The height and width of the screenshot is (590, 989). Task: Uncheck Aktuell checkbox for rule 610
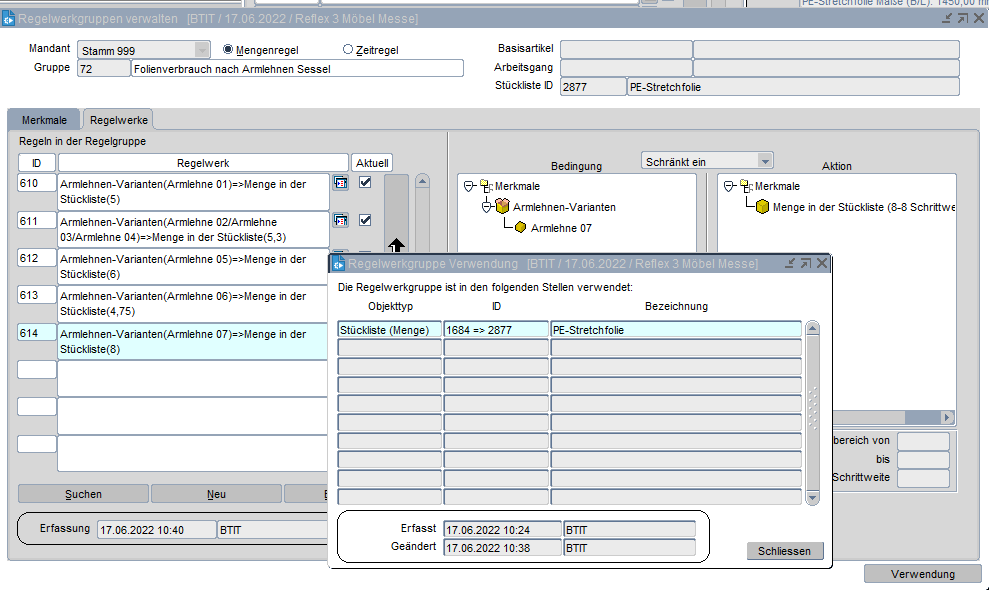(365, 183)
